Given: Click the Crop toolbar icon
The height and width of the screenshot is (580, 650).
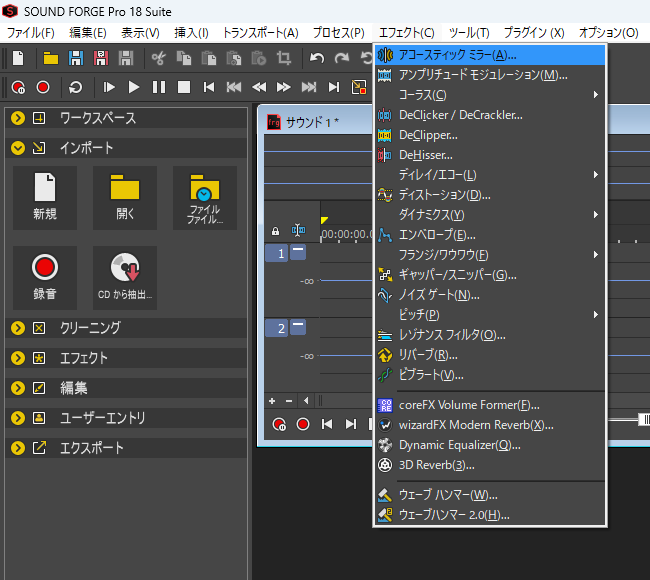Looking at the screenshot, I should pos(284,58).
